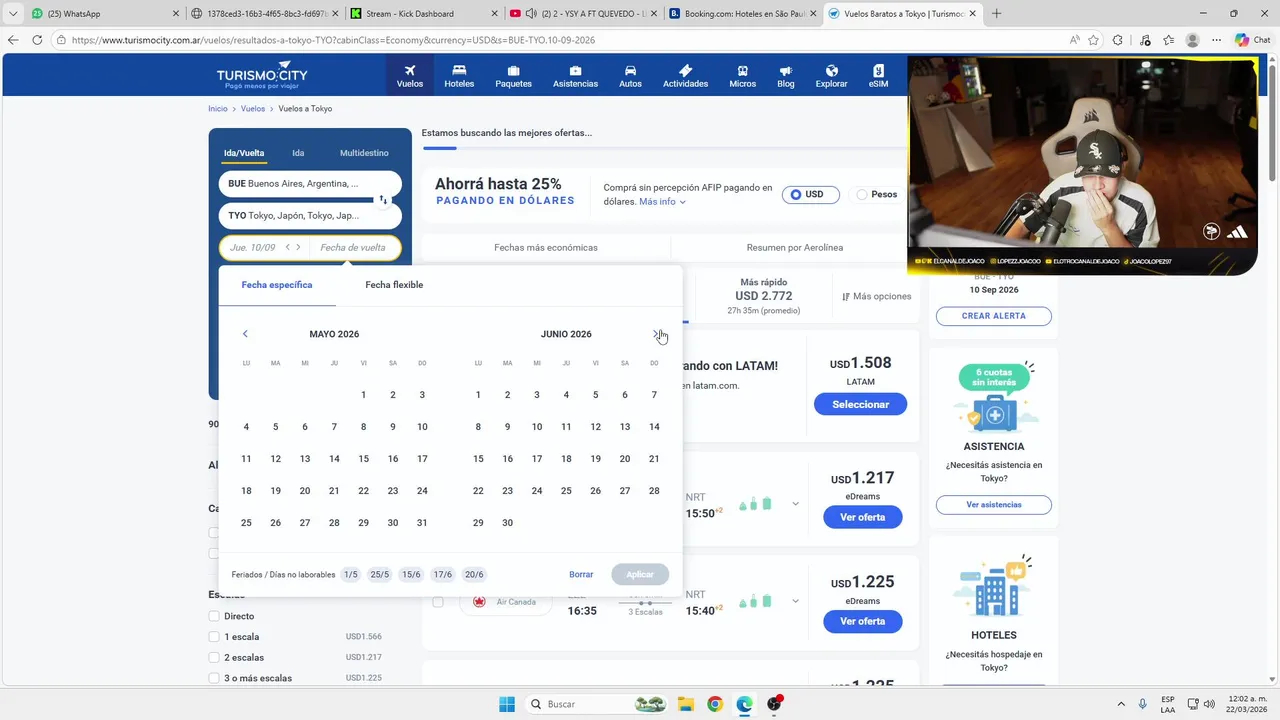Image resolution: width=1280 pixels, height=720 pixels.
Task: Pick June 15 2026 in calendar
Action: click(478, 459)
